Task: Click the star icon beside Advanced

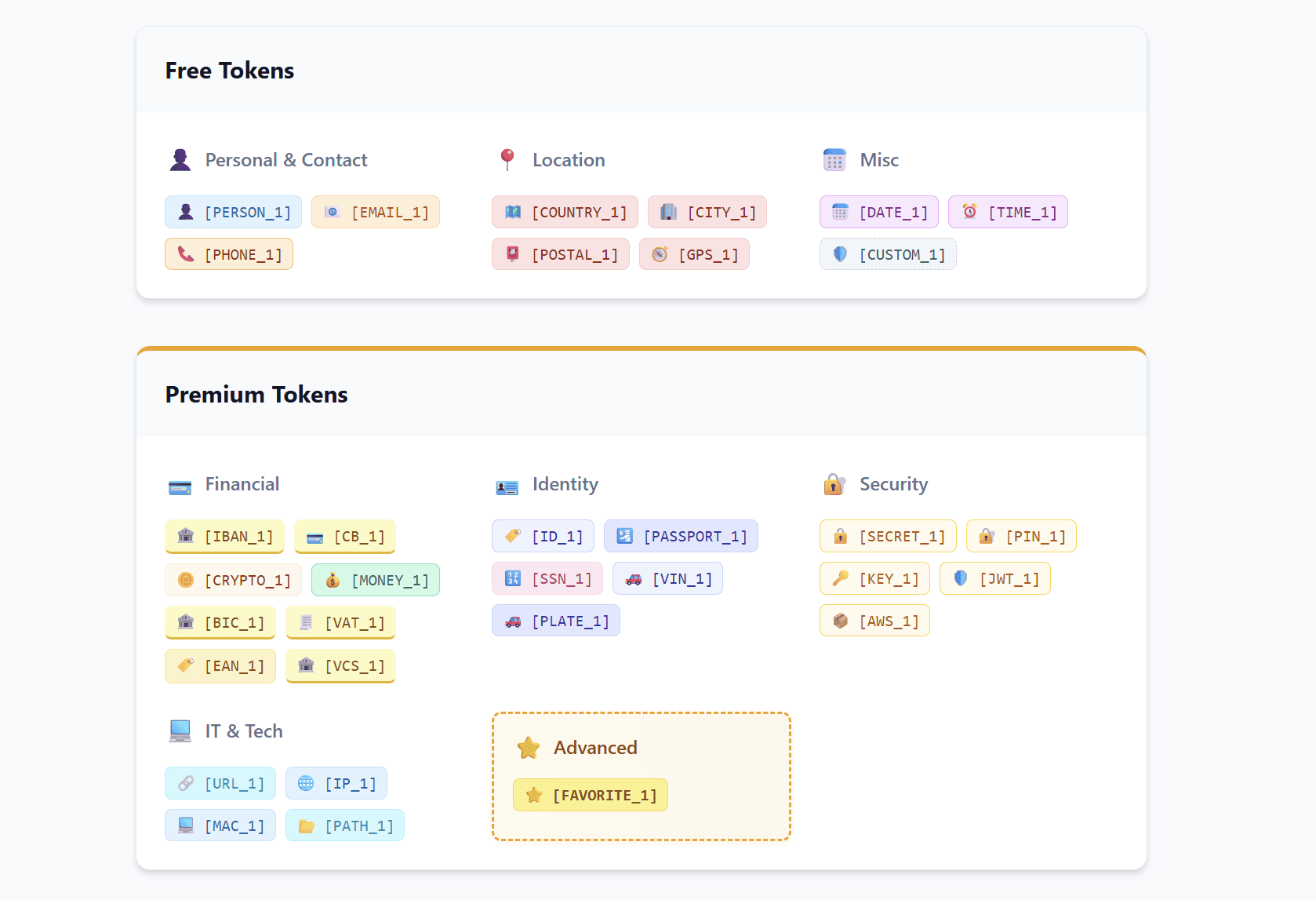Action: pos(529,747)
